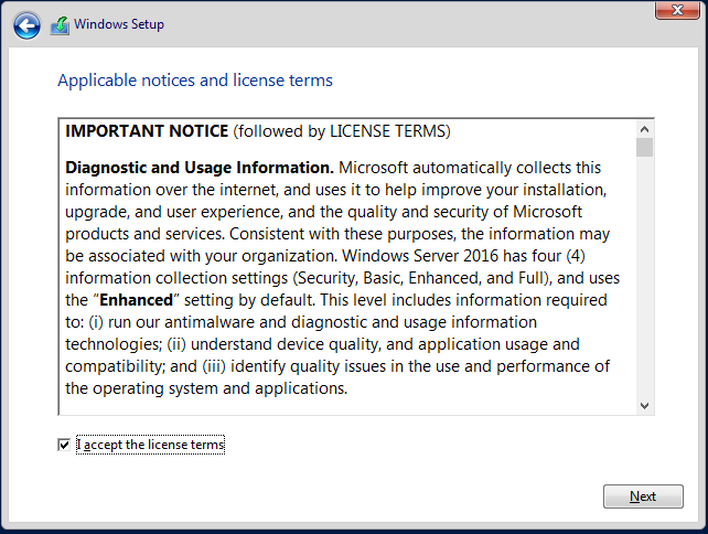This screenshot has height=534, width=708.
Task: Click the 'Diagnostic and Usage Information.' bold text
Action: (x=200, y=167)
